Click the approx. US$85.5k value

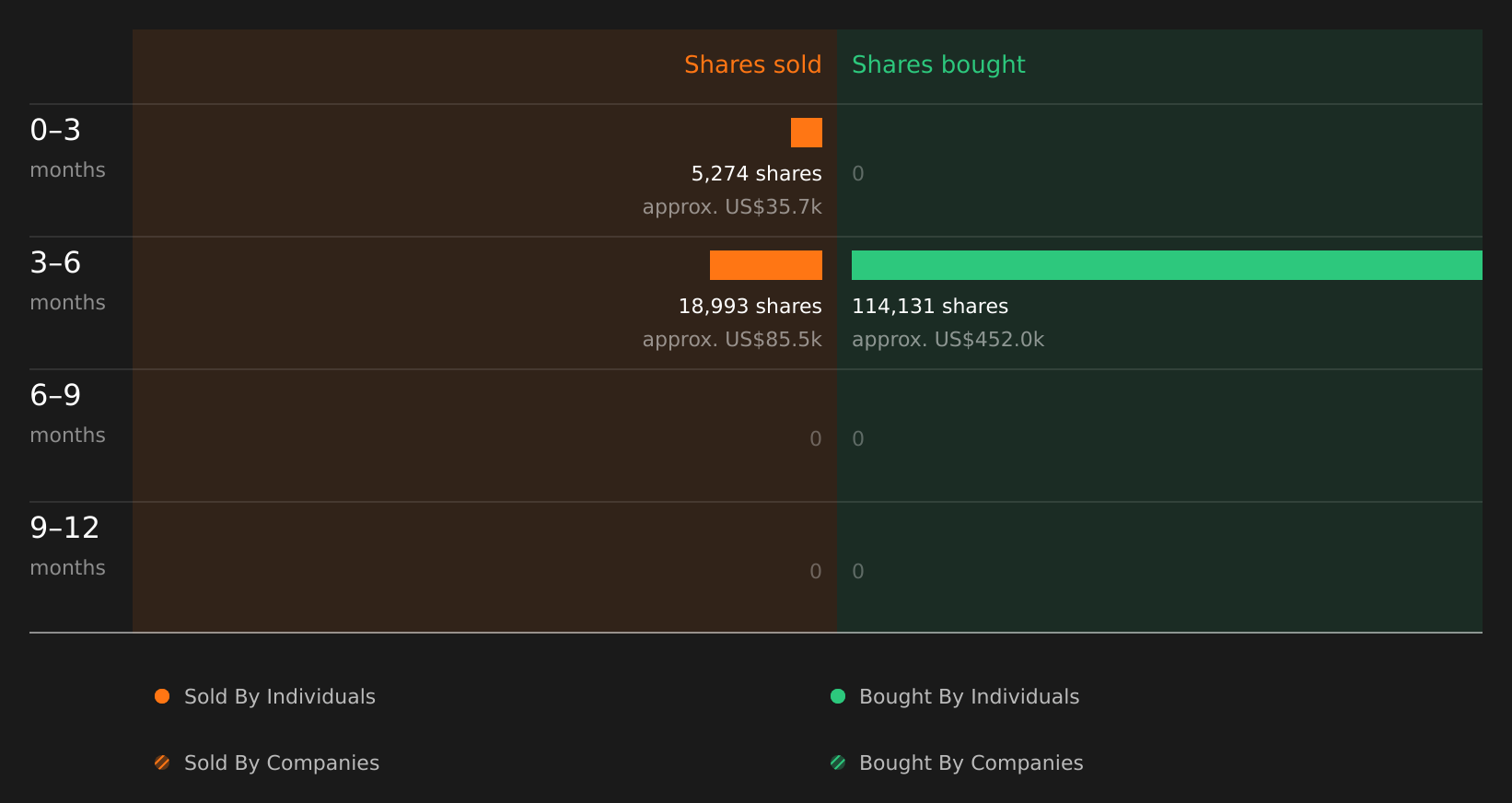pos(732,340)
